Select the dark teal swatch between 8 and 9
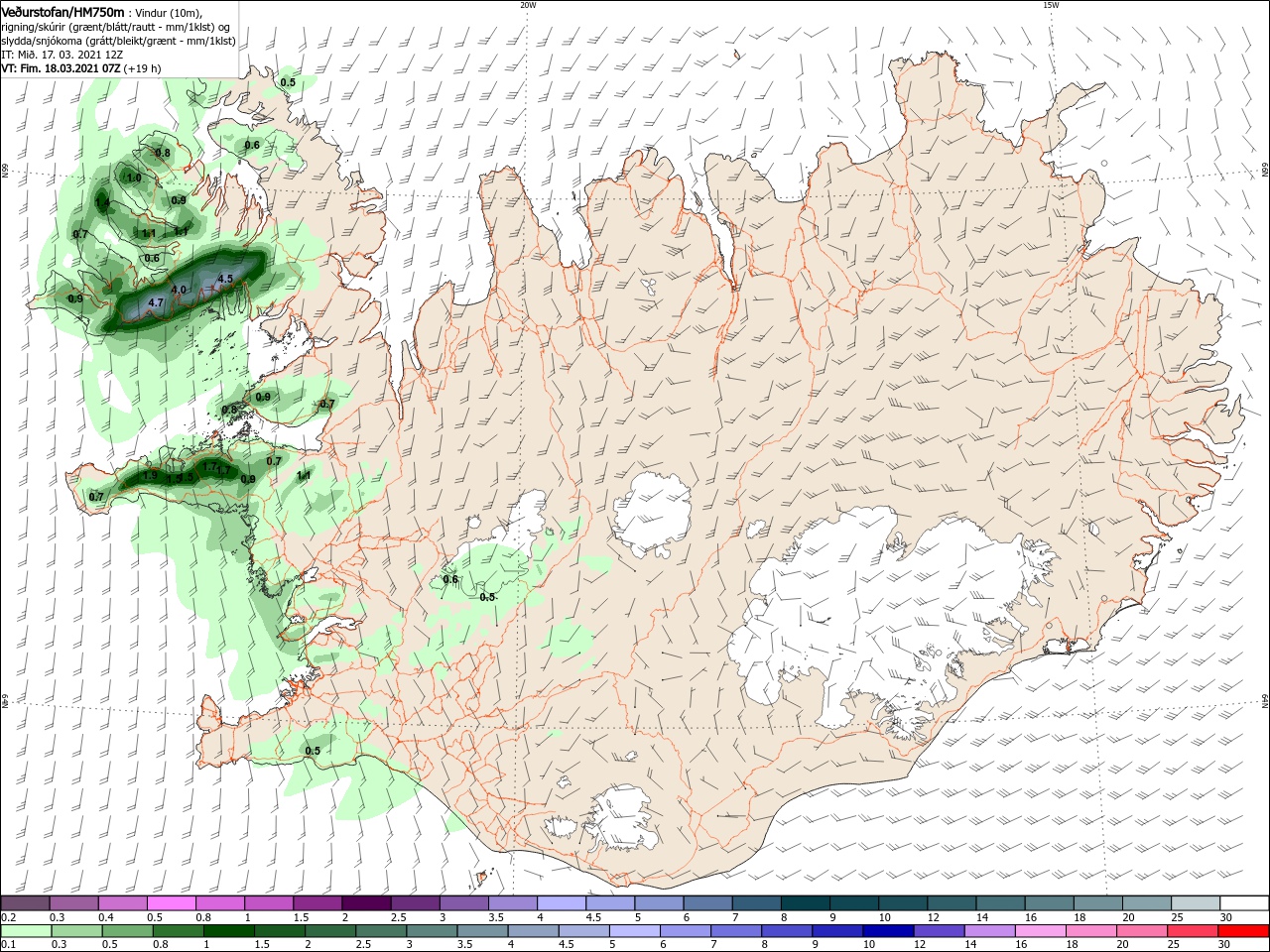1270x952 pixels. (x=806, y=903)
